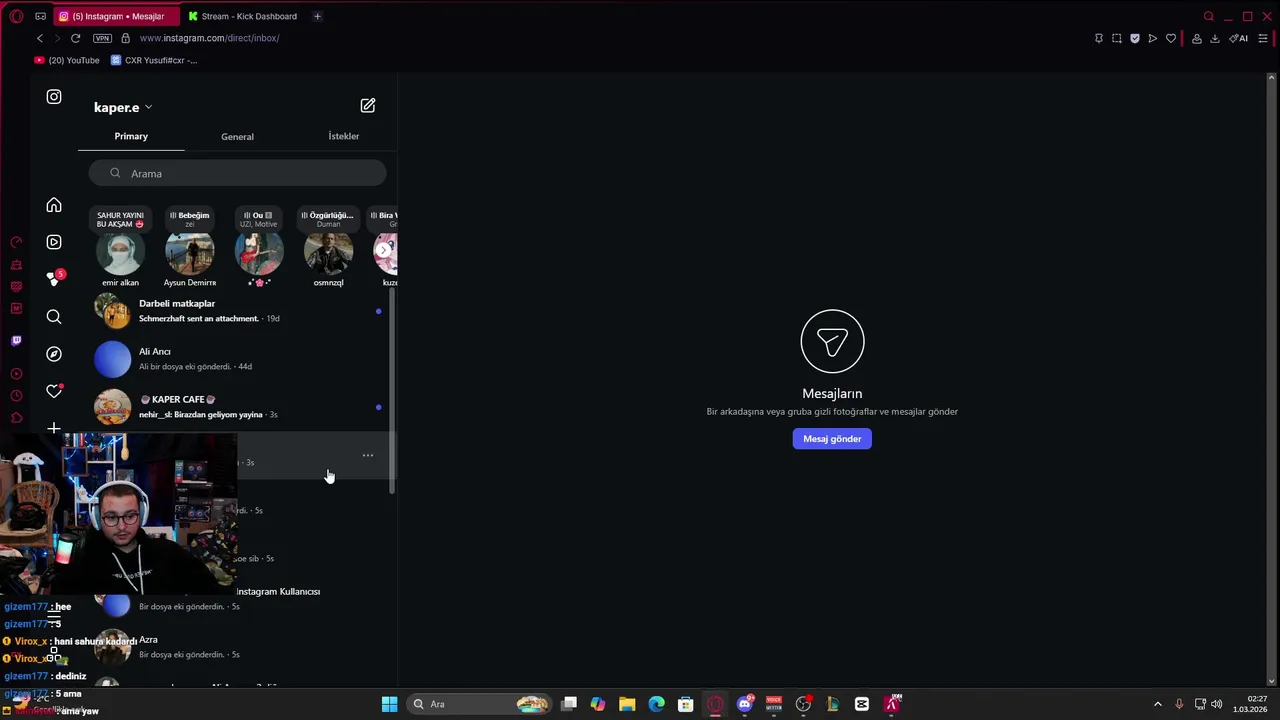Click the Create plus icon
Viewport: 1280px width, 720px height.
[54, 428]
